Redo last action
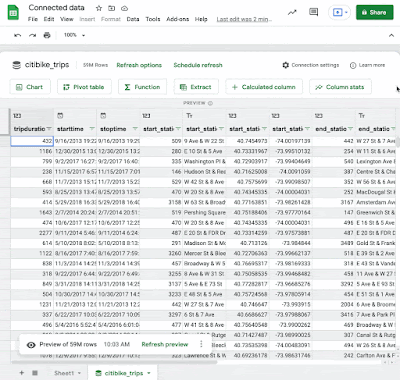 click(x=32, y=35)
